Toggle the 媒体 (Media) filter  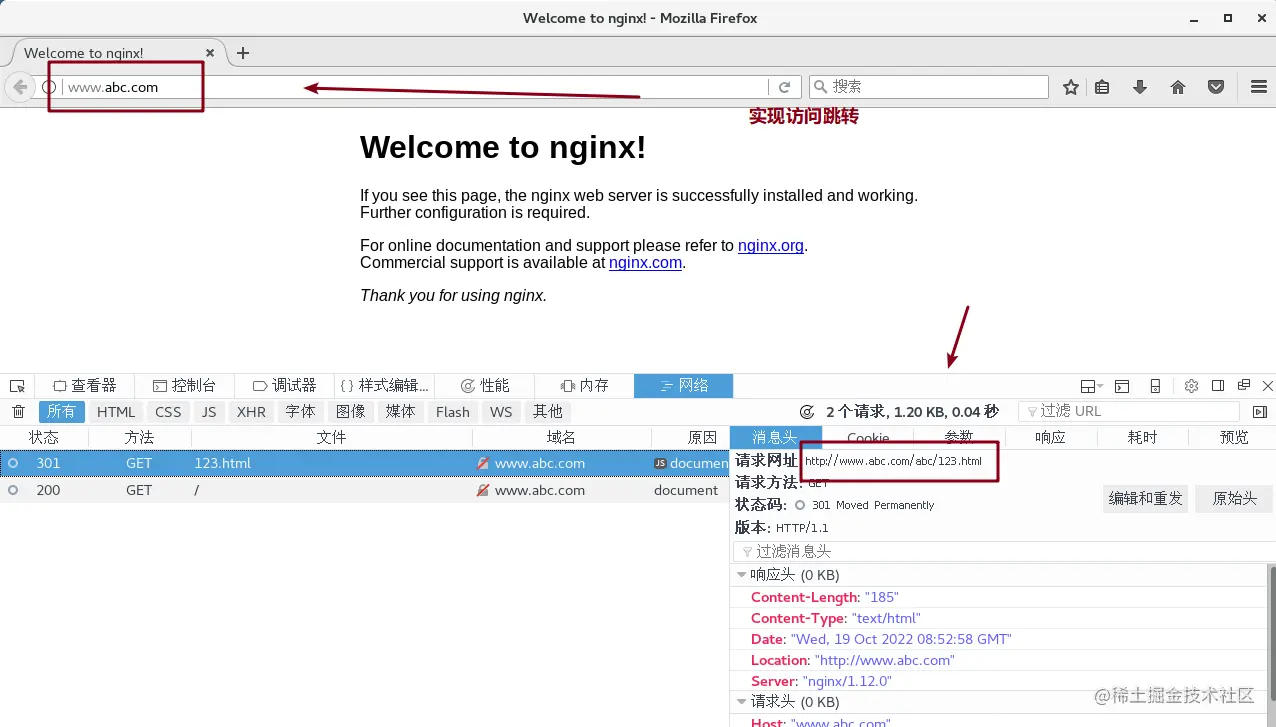click(x=400, y=412)
